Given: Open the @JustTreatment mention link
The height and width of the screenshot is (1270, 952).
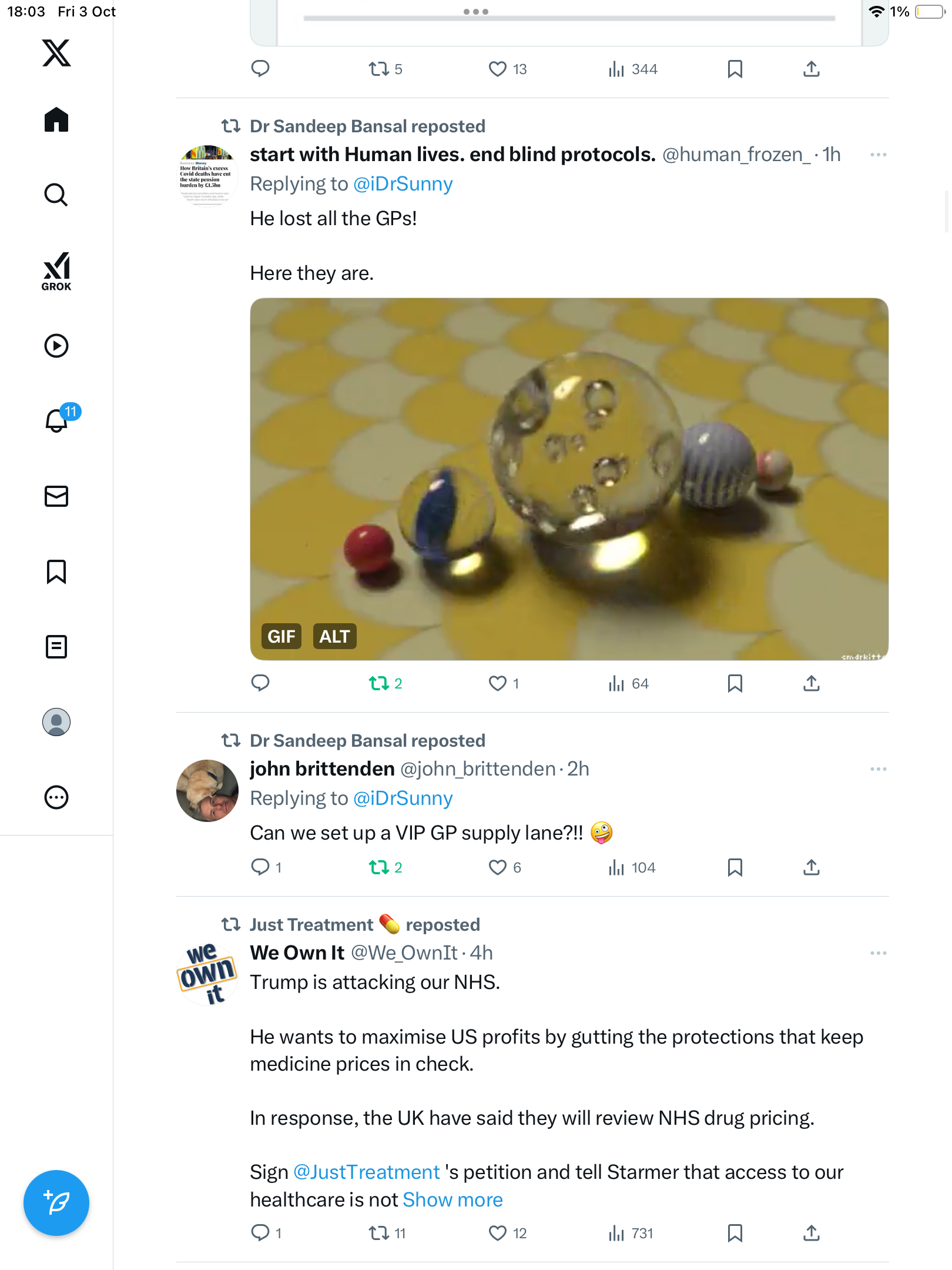Looking at the screenshot, I should [x=366, y=1172].
